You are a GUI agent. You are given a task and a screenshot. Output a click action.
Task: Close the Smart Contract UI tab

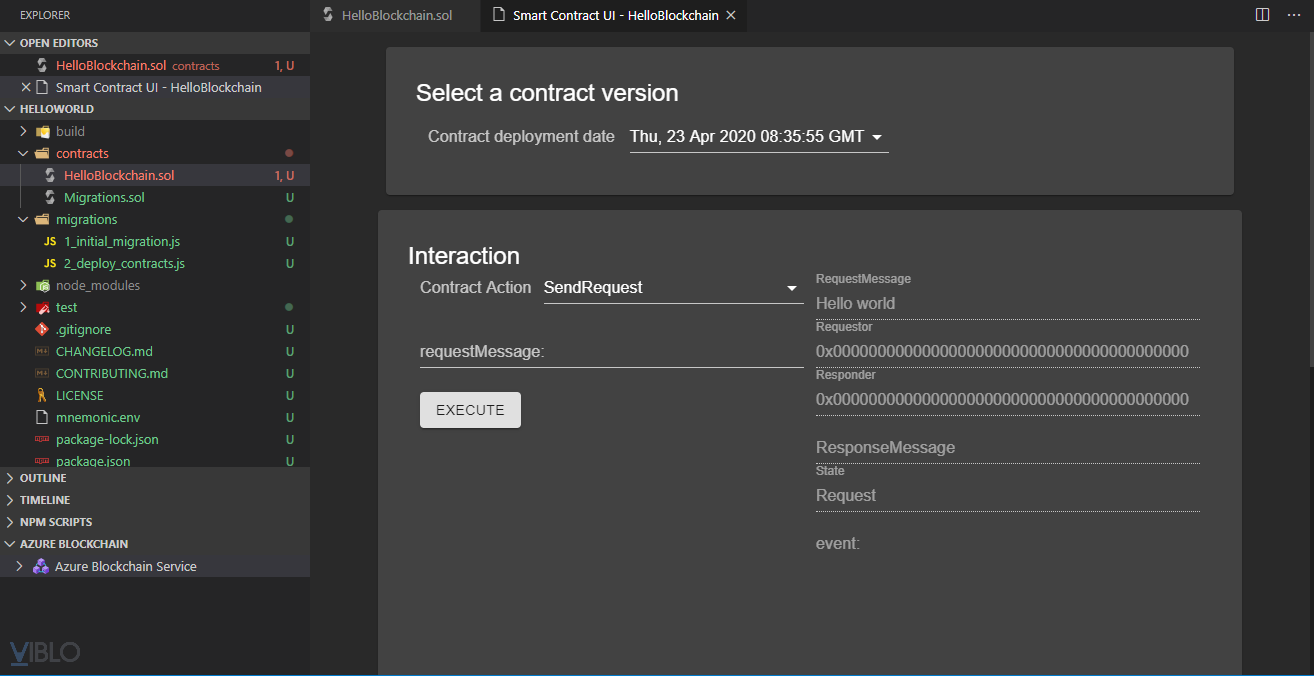click(731, 16)
